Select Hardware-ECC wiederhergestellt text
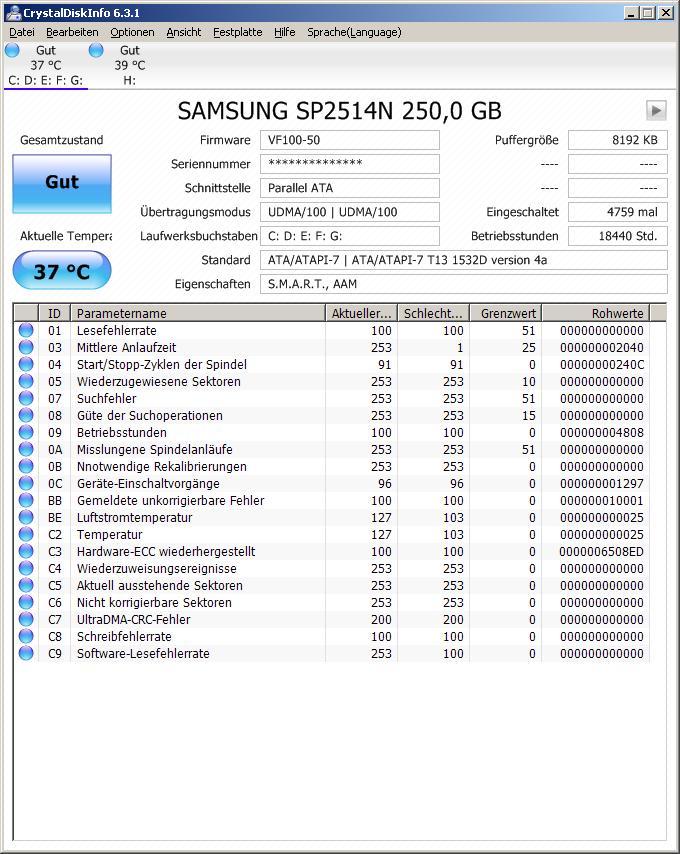This screenshot has height=854, width=680. tap(166, 551)
